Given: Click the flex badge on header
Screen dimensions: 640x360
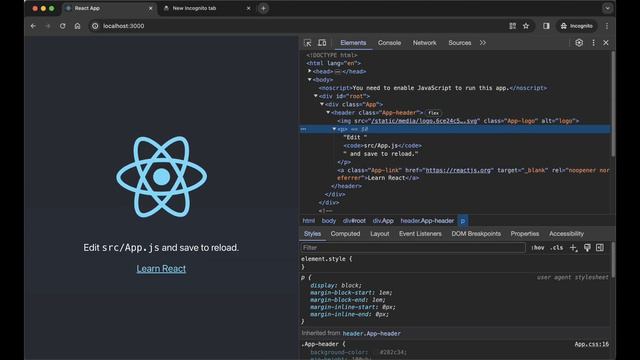Looking at the screenshot, I should tap(433, 113).
